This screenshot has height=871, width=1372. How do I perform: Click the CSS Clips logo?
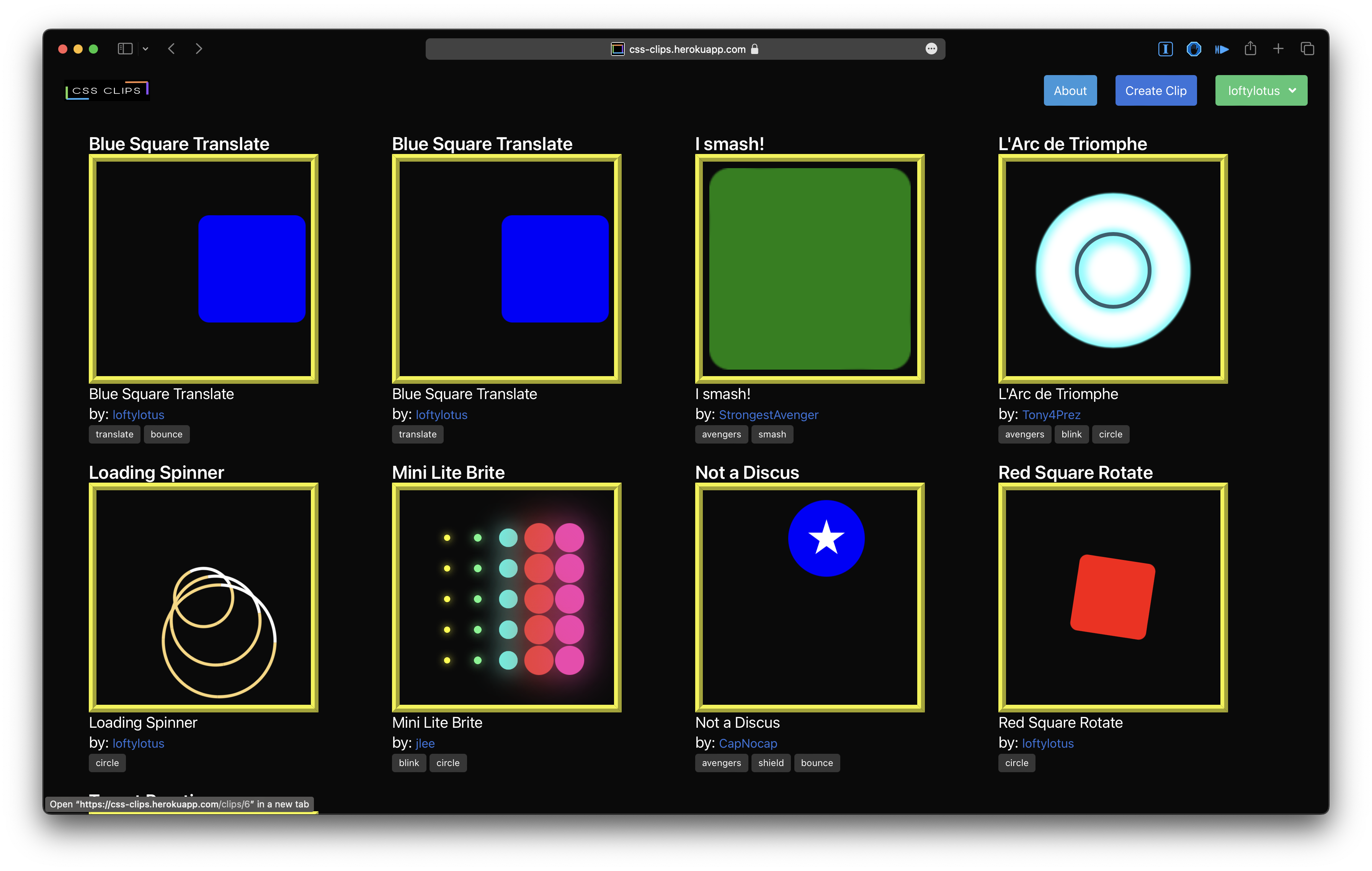(x=107, y=91)
